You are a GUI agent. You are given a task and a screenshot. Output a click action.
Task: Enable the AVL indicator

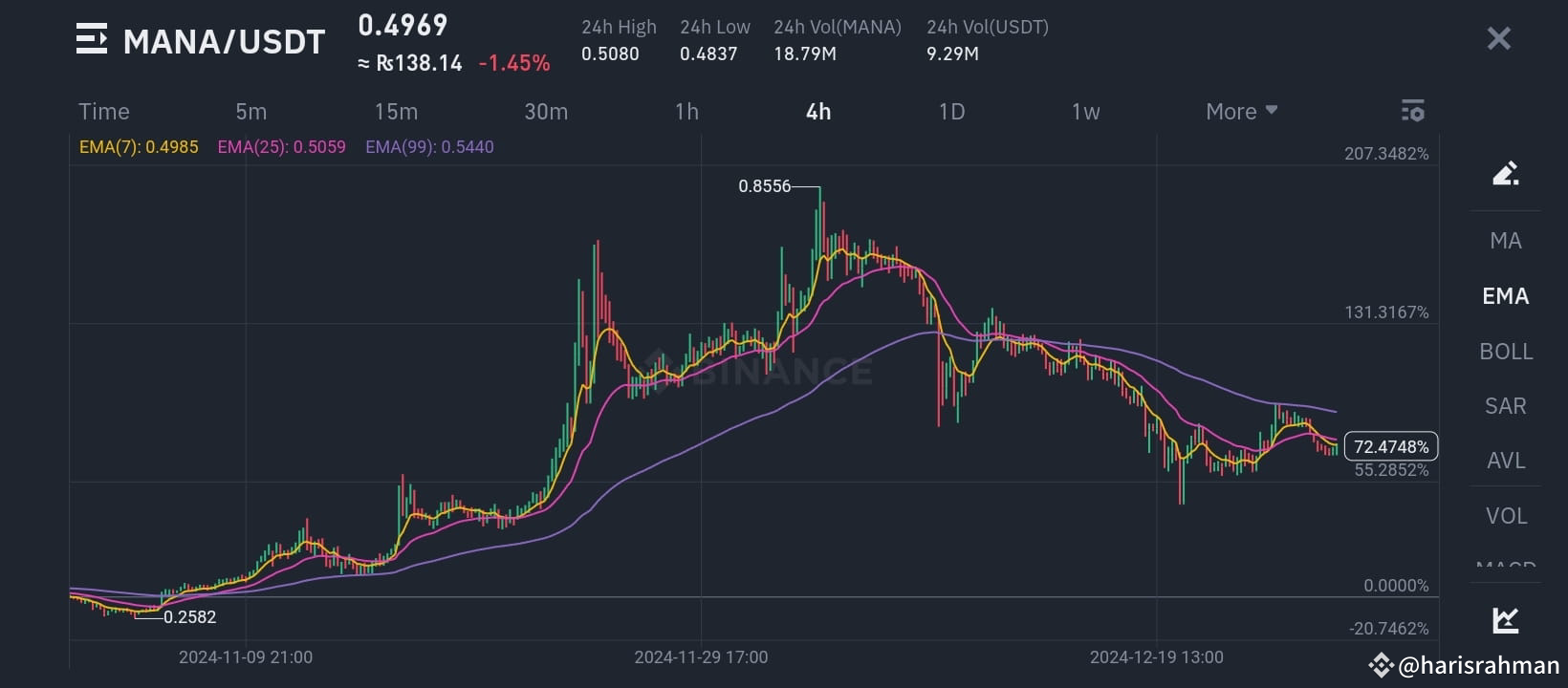(x=1505, y=461)
